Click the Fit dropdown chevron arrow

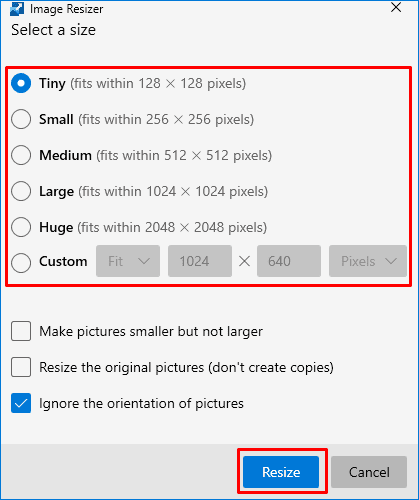coord(144,261)
